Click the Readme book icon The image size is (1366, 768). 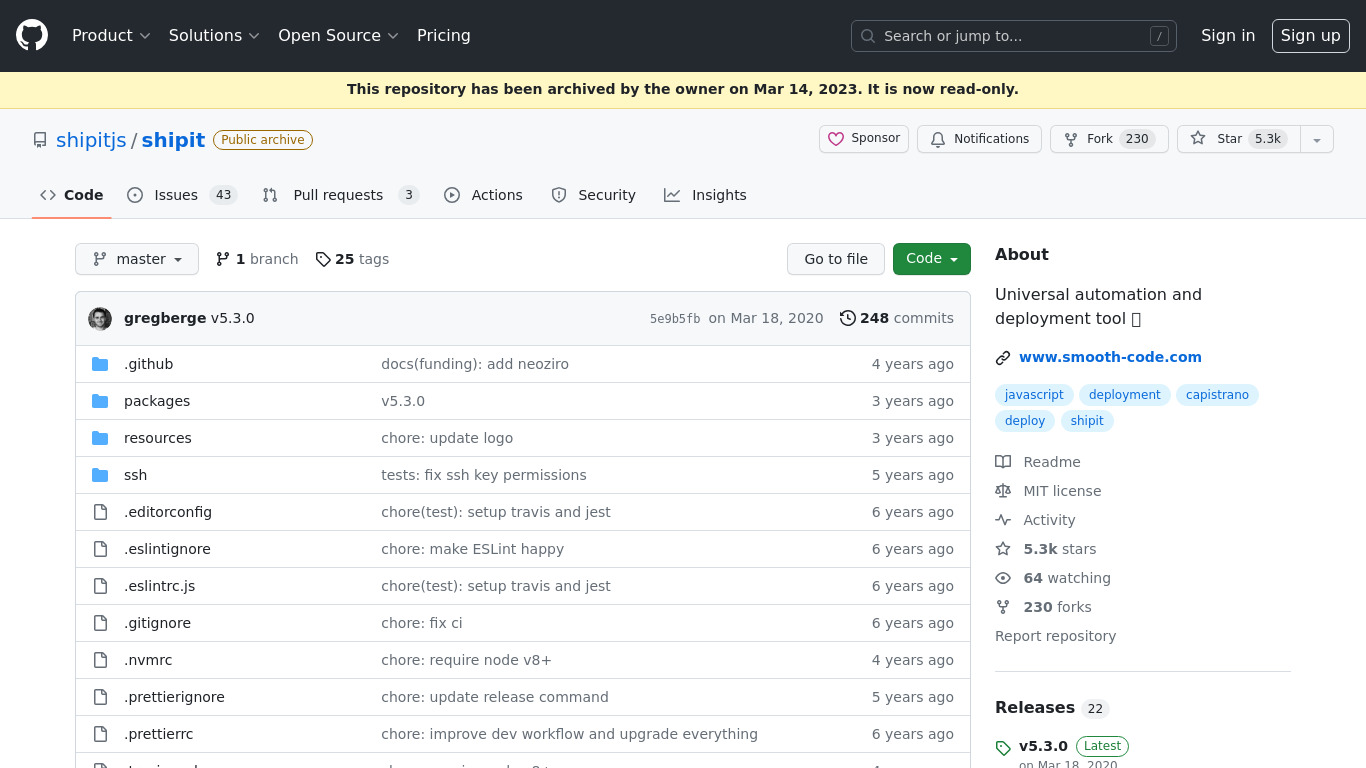tap(1003, 462)
